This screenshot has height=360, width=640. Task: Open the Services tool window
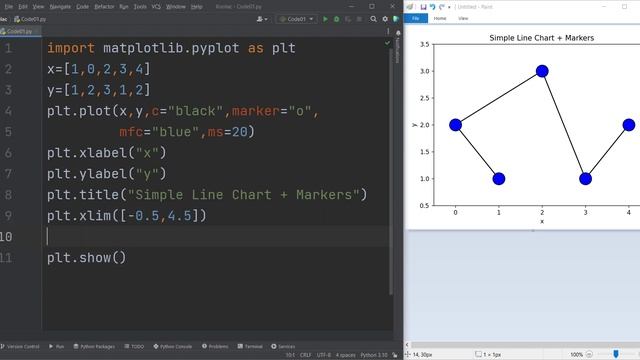283,346
